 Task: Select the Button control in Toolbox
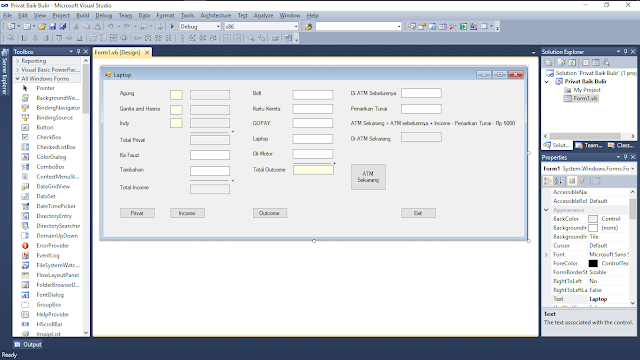[x=44, y=127]
